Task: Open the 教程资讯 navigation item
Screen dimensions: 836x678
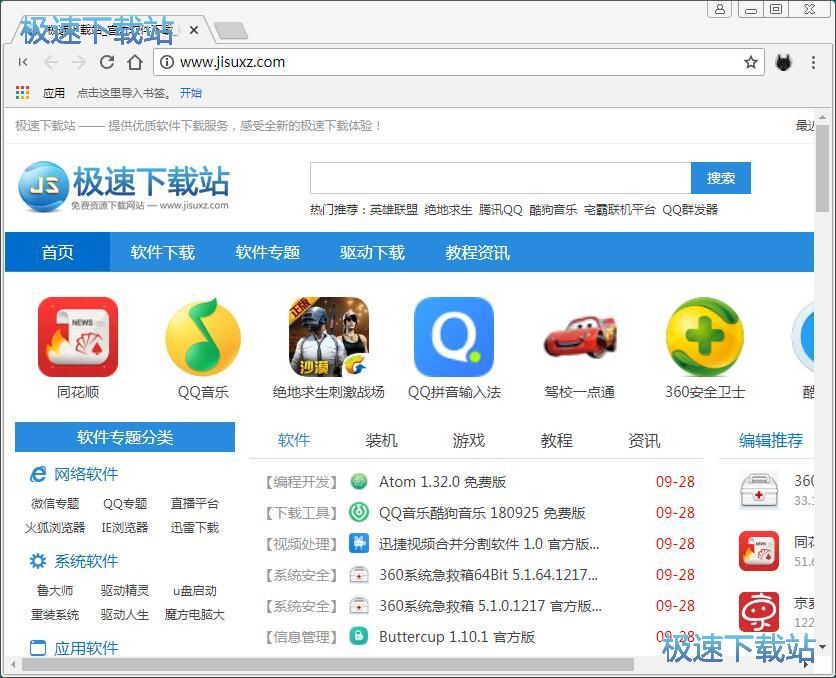Action: [478, 252]
